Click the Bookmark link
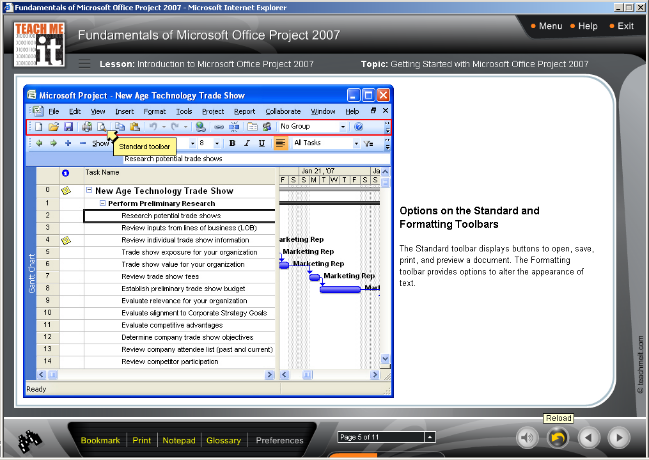 [x=100, y=440]
